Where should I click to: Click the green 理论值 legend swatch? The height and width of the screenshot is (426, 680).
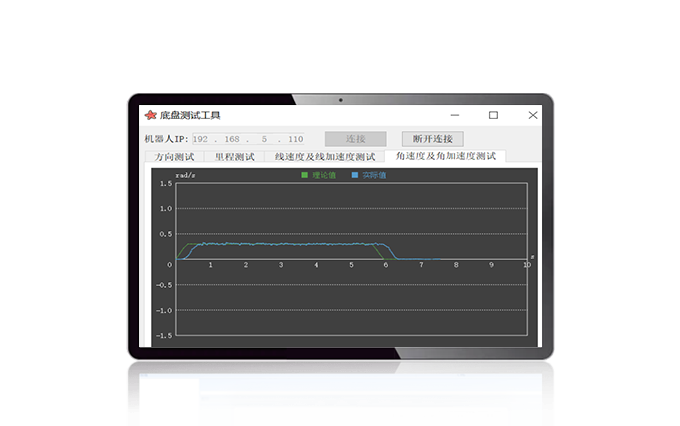(306, 175)
